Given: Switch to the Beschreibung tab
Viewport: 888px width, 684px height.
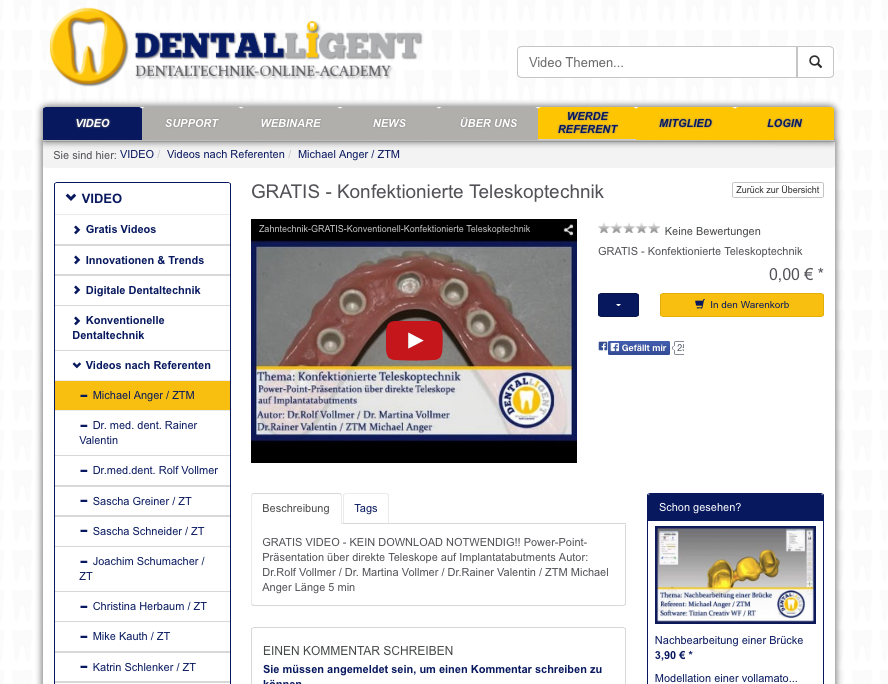Looking at the screenshot, I should (296, 508).
